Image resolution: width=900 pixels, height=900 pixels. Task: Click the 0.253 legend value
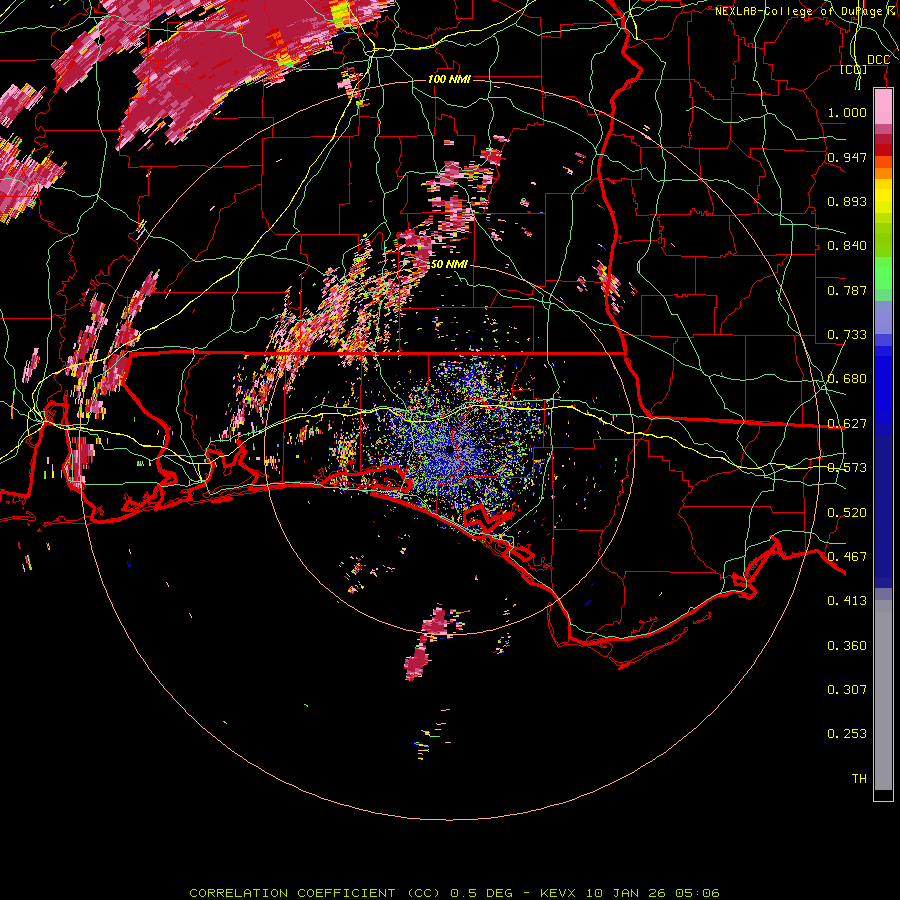pos(847,734)
